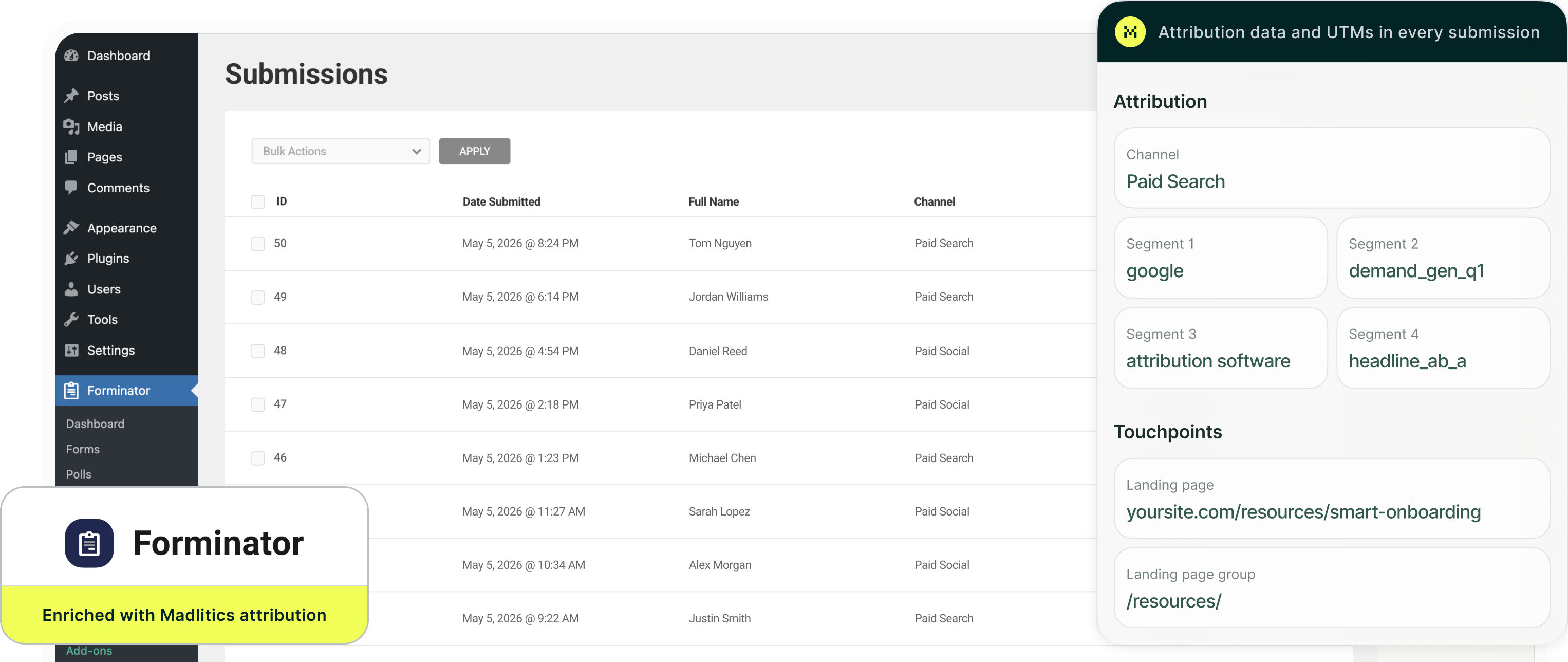The image size is (1568, 662).
Task: Click the Forminator clipboard icon in sidebar
Action: 71,391
